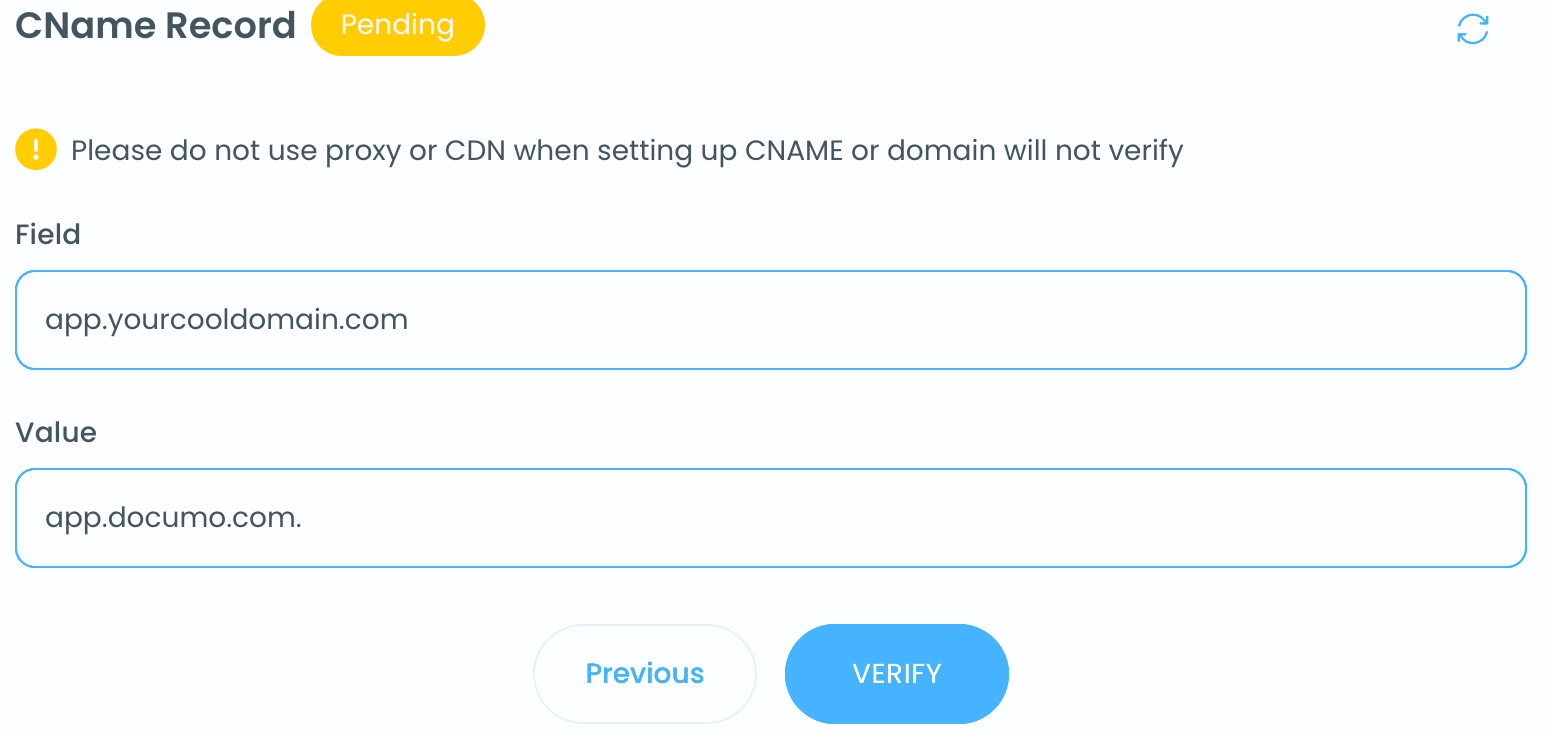Select the word CNAME in the warning
The width and height of the screenshot is (1549, 735).
(x=792, y=151)
